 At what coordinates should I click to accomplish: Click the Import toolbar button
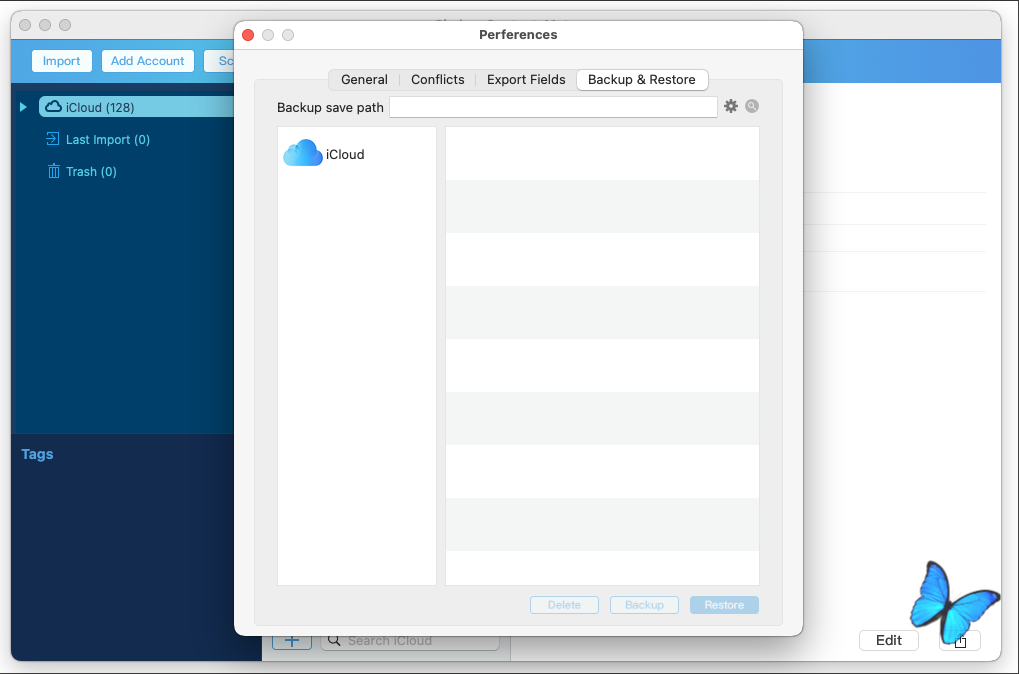[x=61, y=61]
